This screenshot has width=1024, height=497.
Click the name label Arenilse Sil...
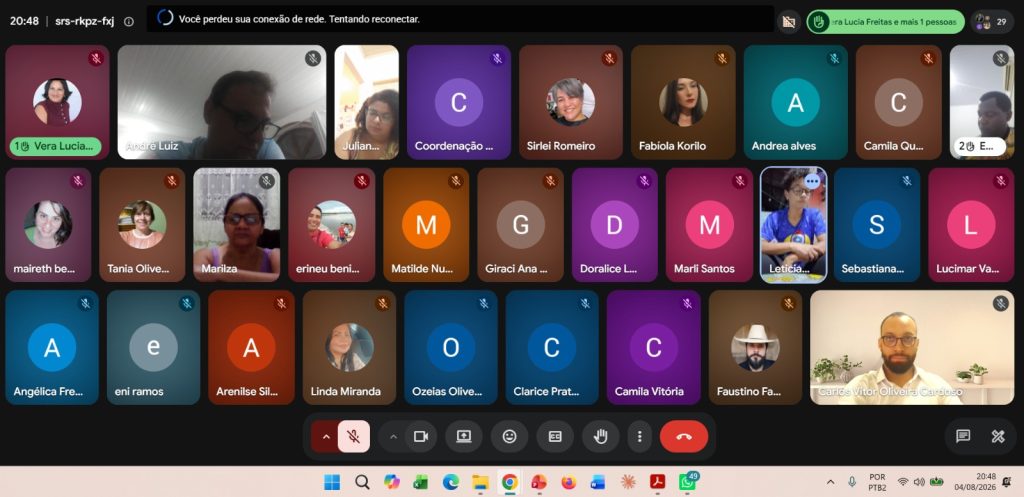coord(247,392)
